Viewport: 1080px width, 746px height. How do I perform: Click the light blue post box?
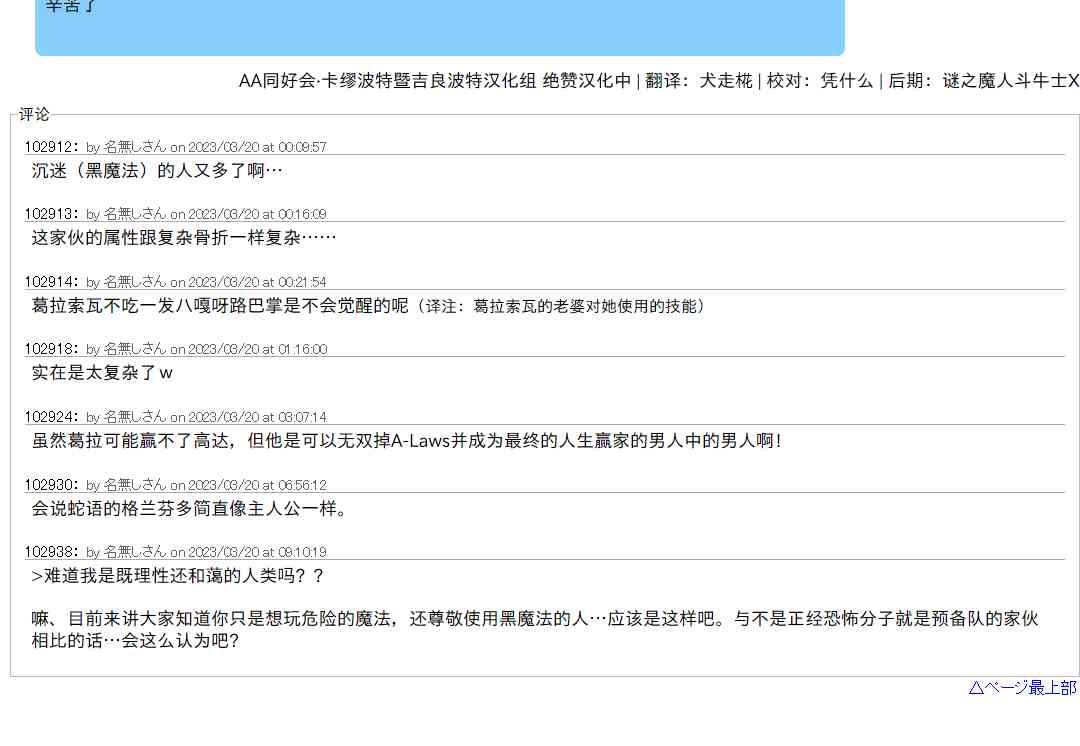pos(440,30)
